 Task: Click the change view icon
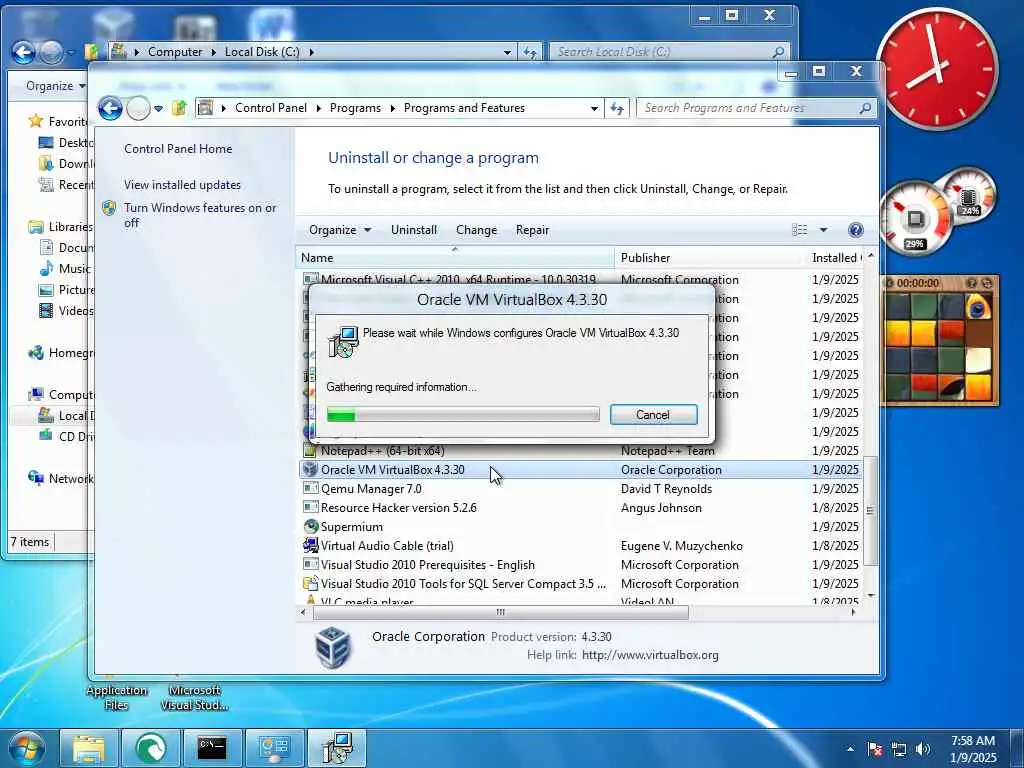[799, 230]
